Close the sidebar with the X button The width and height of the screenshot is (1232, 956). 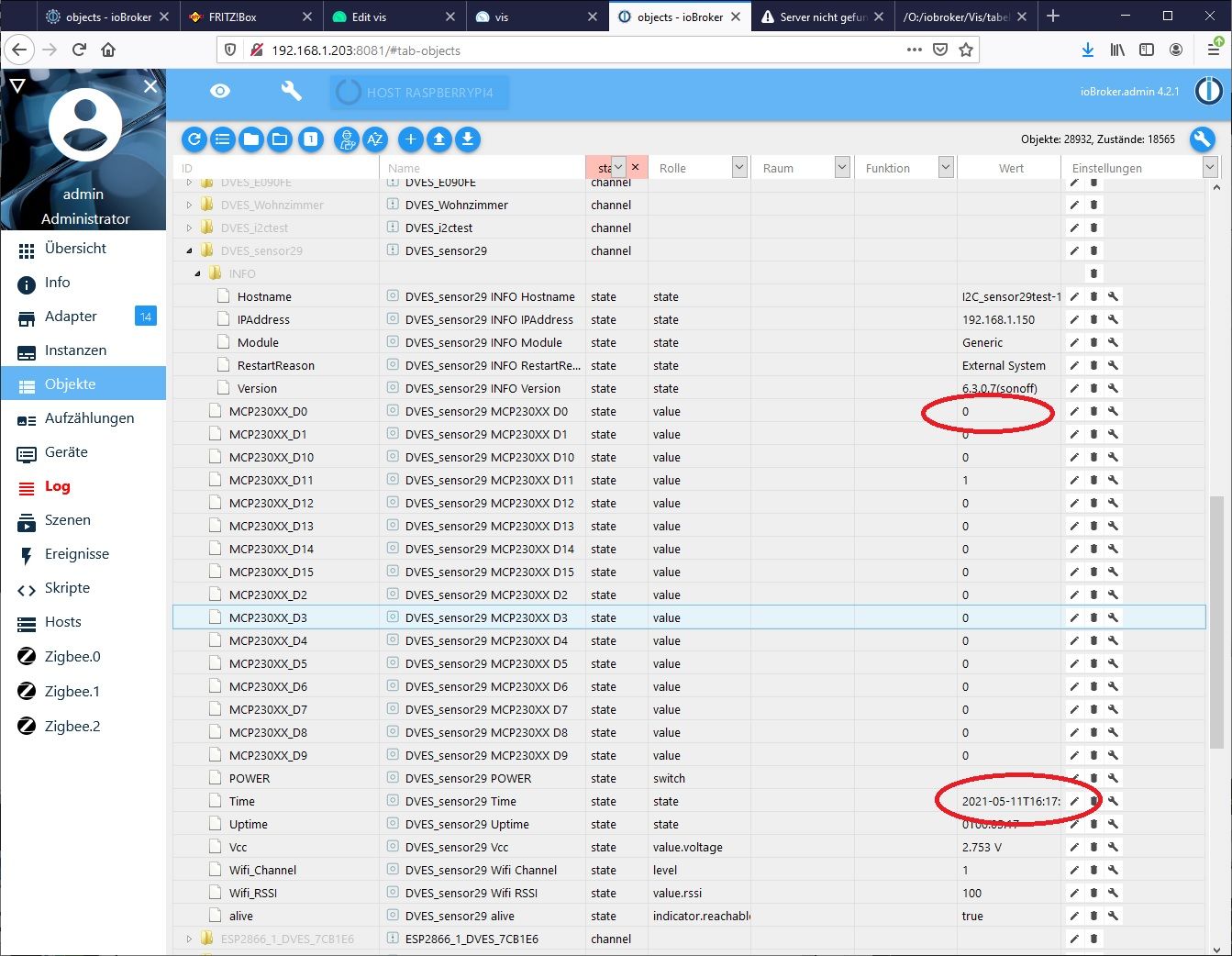[x=150, y=85]
